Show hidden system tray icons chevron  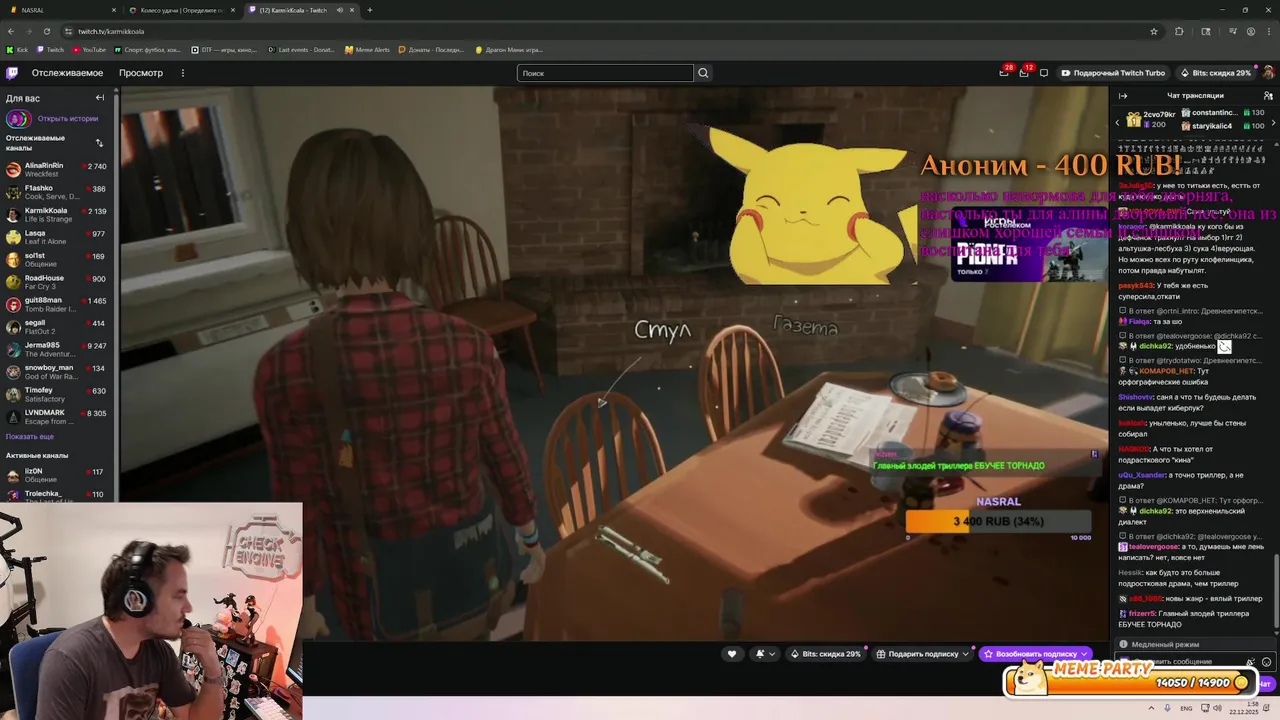[x=1151, y=708]
